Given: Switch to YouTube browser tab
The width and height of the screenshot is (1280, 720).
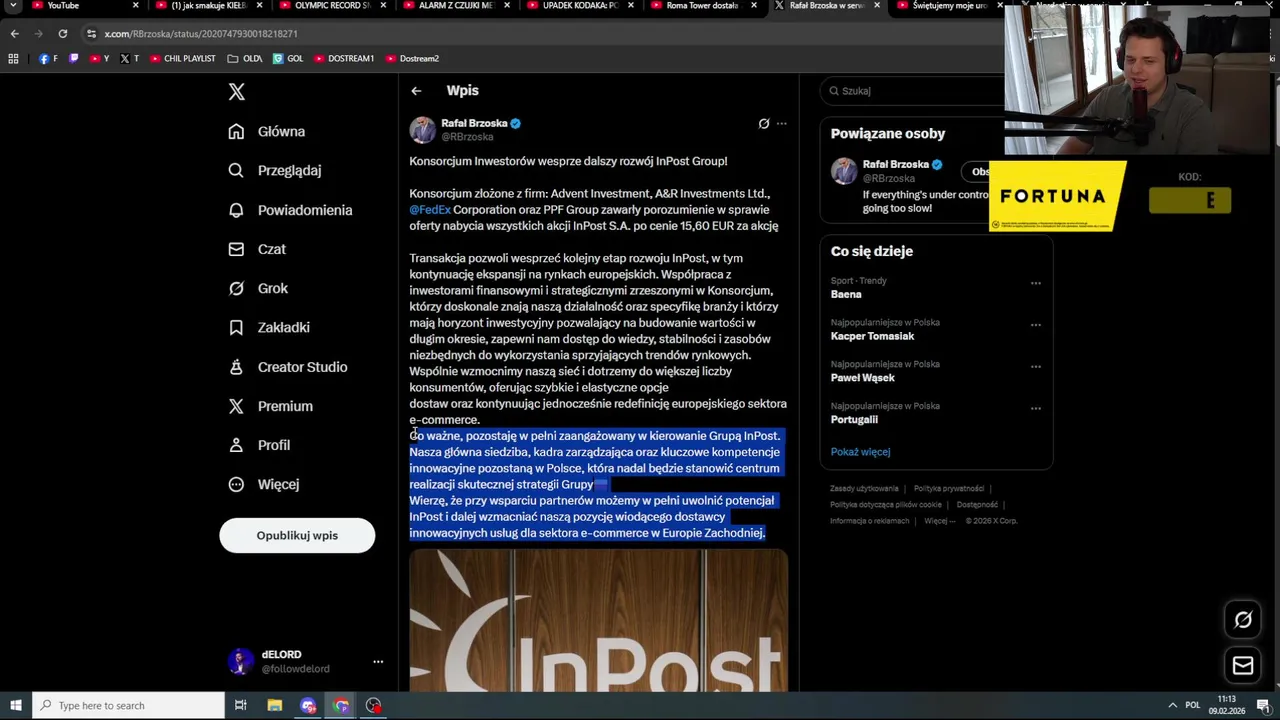Looking at the screenshot, I should [x=82, y=6].
